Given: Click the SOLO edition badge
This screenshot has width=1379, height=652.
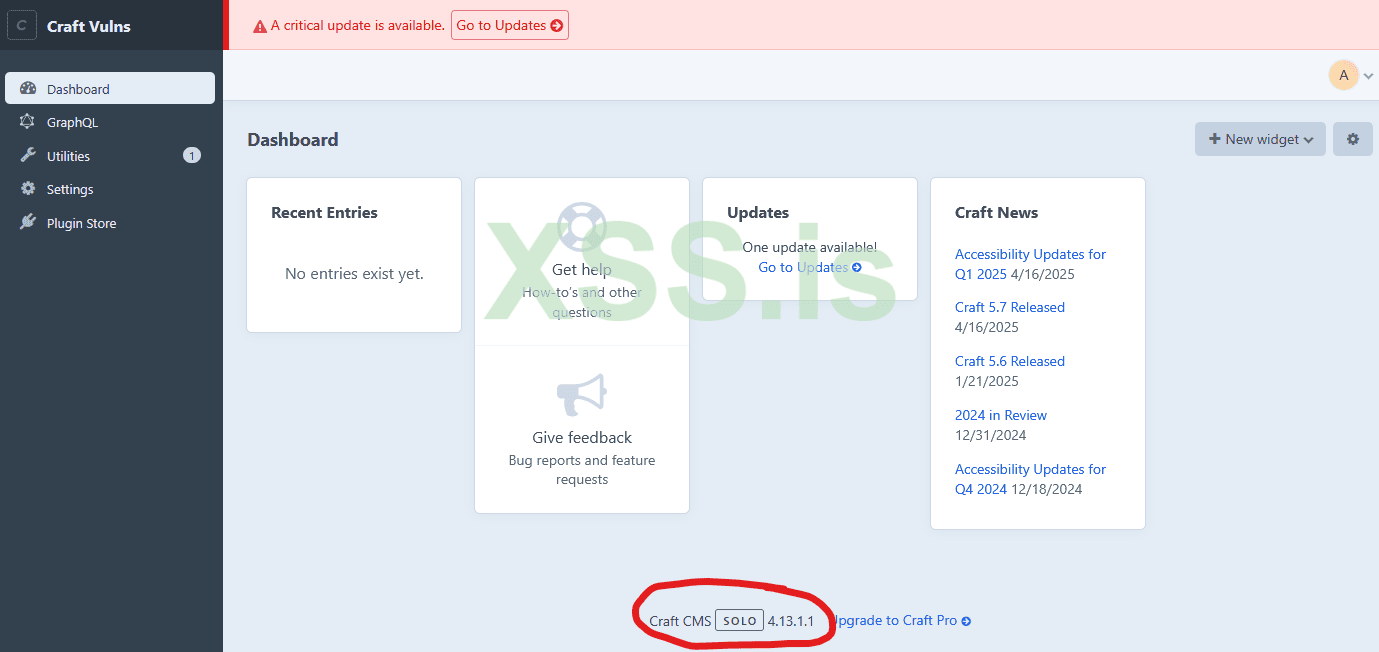Looking at the screenshot, I should click(x=740, y=620).
